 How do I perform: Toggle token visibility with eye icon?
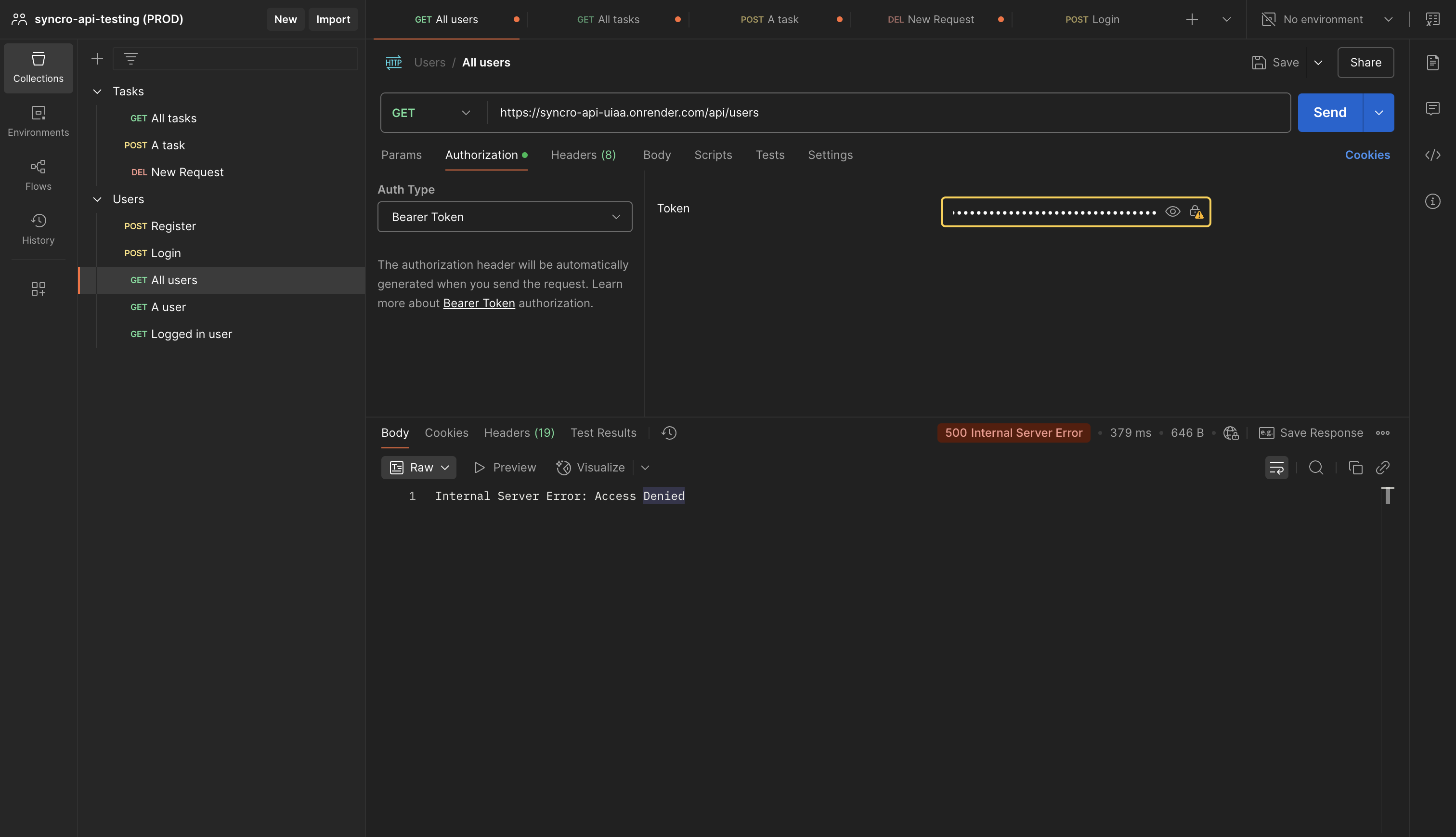(x=1173, y=212)
